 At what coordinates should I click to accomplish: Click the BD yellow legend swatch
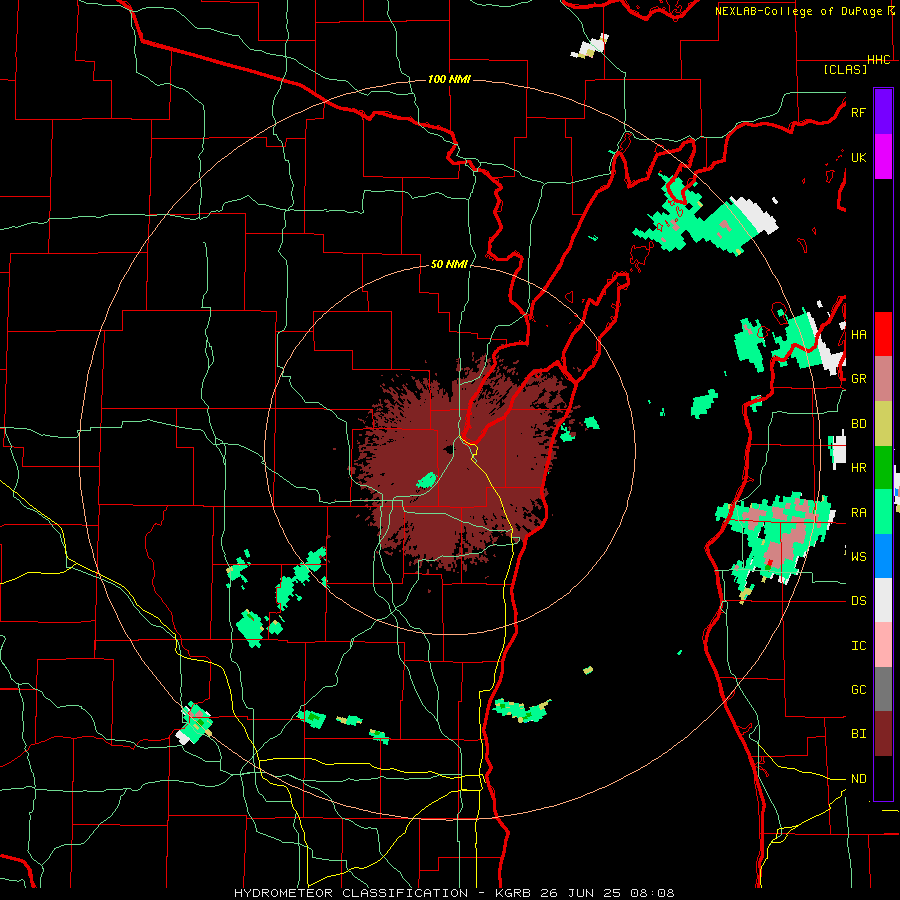click(x=883, y=423)
